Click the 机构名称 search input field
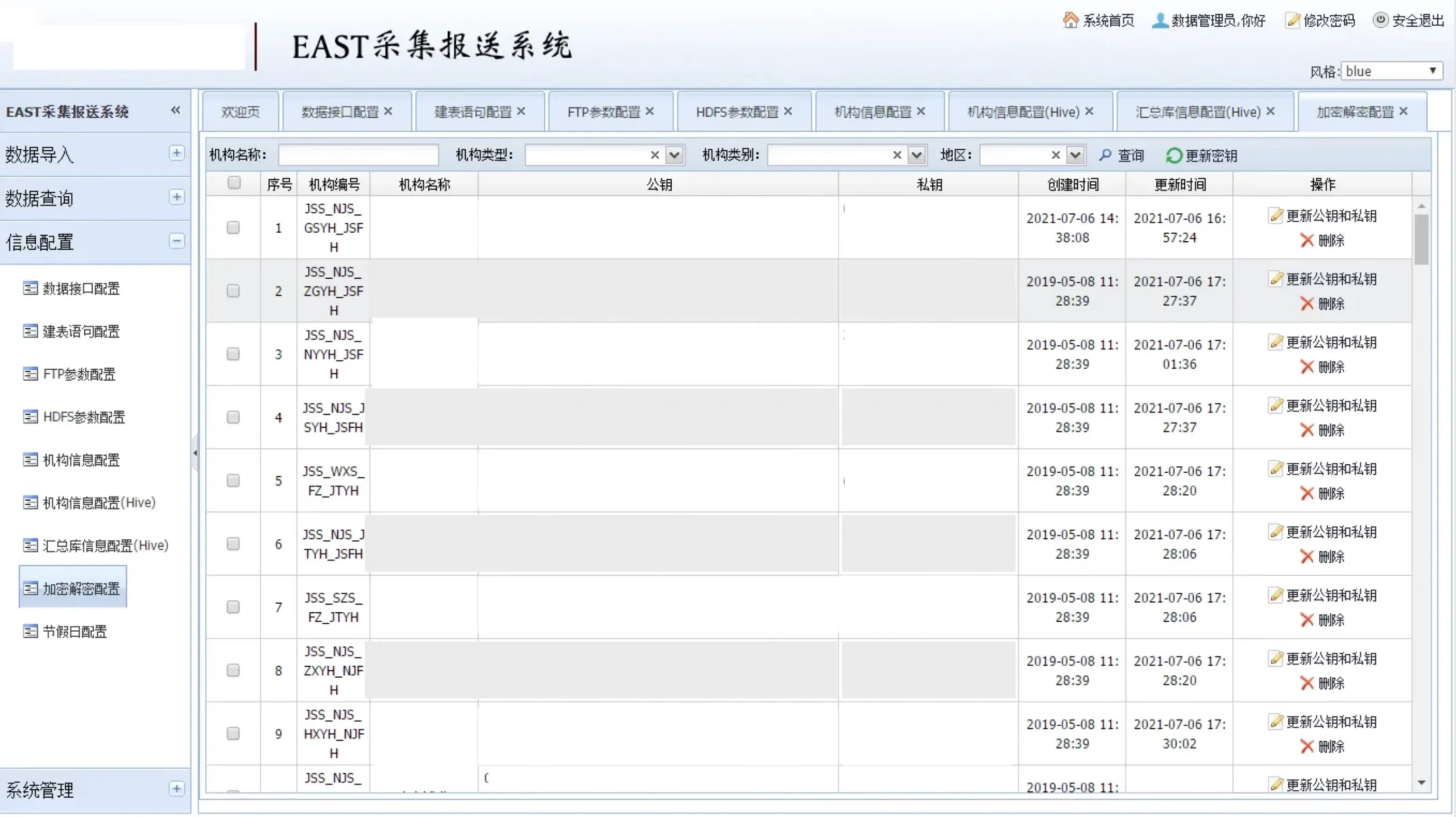Image resolution: width=1456 pixels, height=817 pixels. pos(358,155)
